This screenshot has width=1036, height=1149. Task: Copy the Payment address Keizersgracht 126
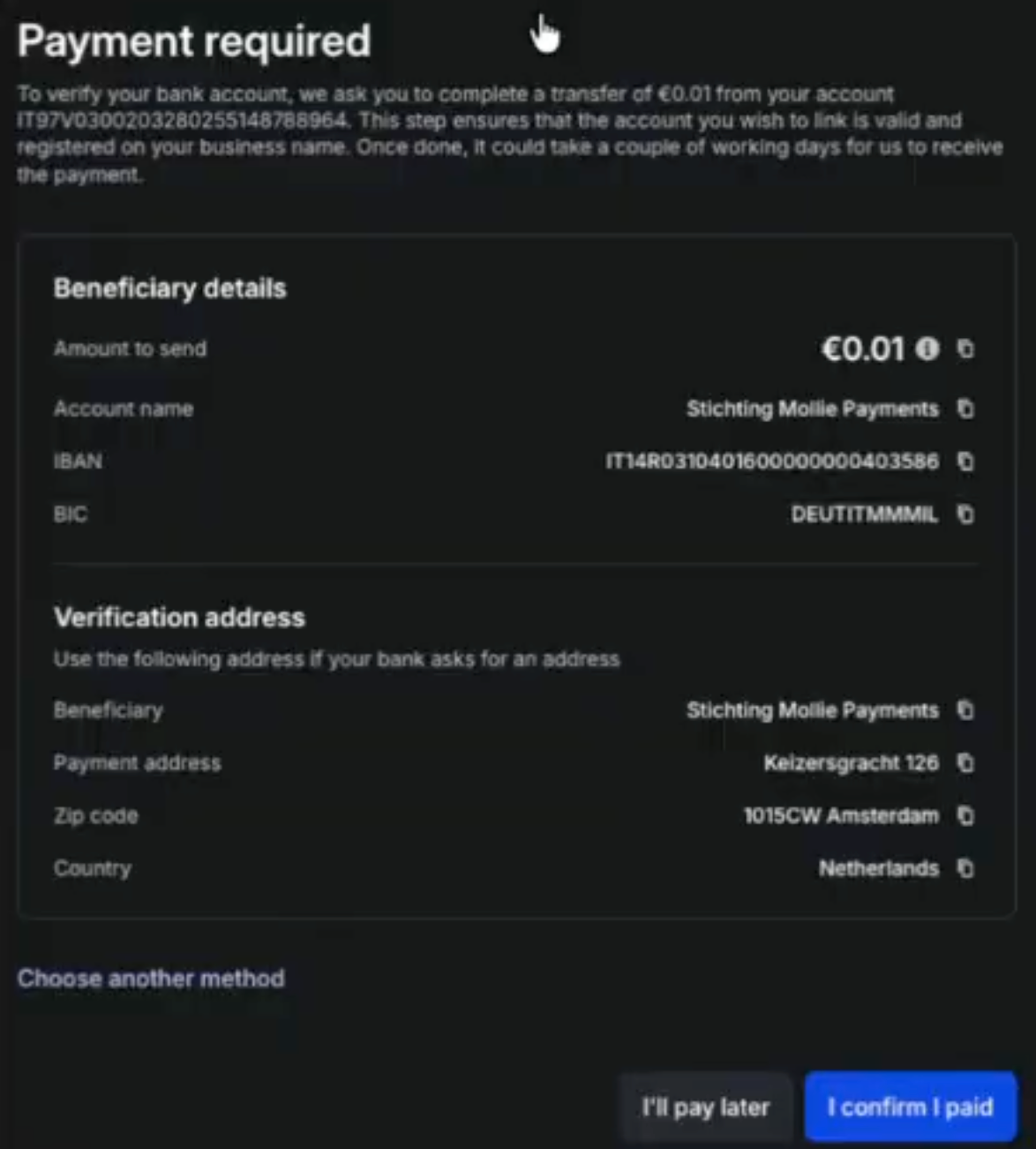point(965,762)
